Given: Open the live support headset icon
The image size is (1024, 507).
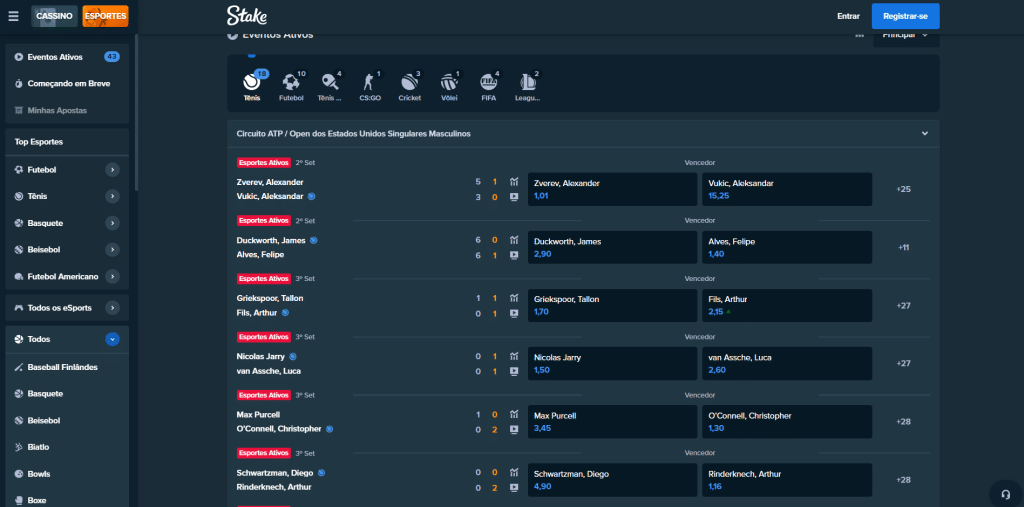Looking at the screenshot, I should point(1004,493).
